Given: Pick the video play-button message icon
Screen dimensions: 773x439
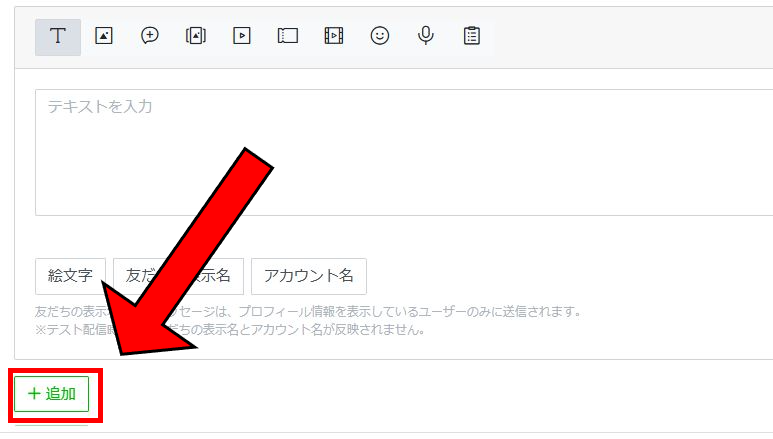Looking at the screenshot, I should pos(241,36).
